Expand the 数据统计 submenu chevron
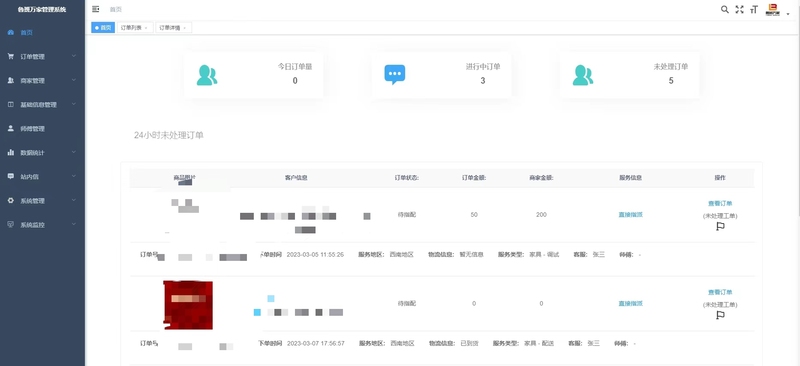Image resolution: width=800 pixels, height=366 pixels. [x=74, y=152]
